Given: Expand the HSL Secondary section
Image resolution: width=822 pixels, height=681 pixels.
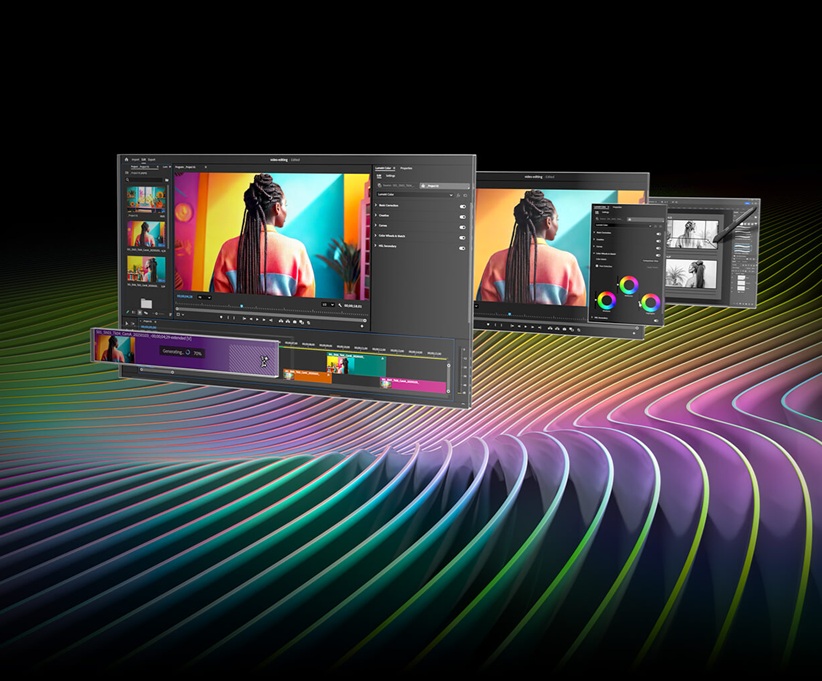Looking at the screenshot, I should (375, 245).
